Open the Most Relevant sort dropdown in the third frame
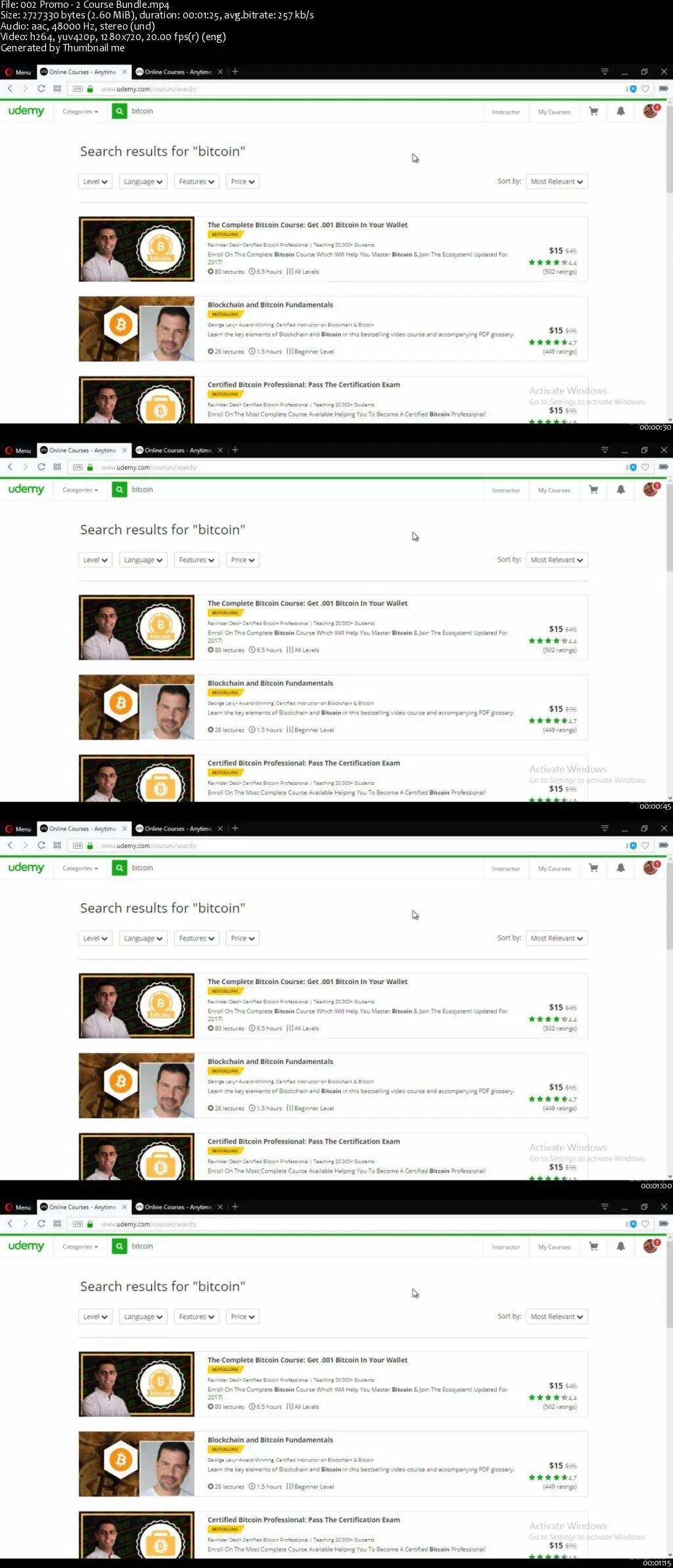673x1568 pixels. point(557,939)
